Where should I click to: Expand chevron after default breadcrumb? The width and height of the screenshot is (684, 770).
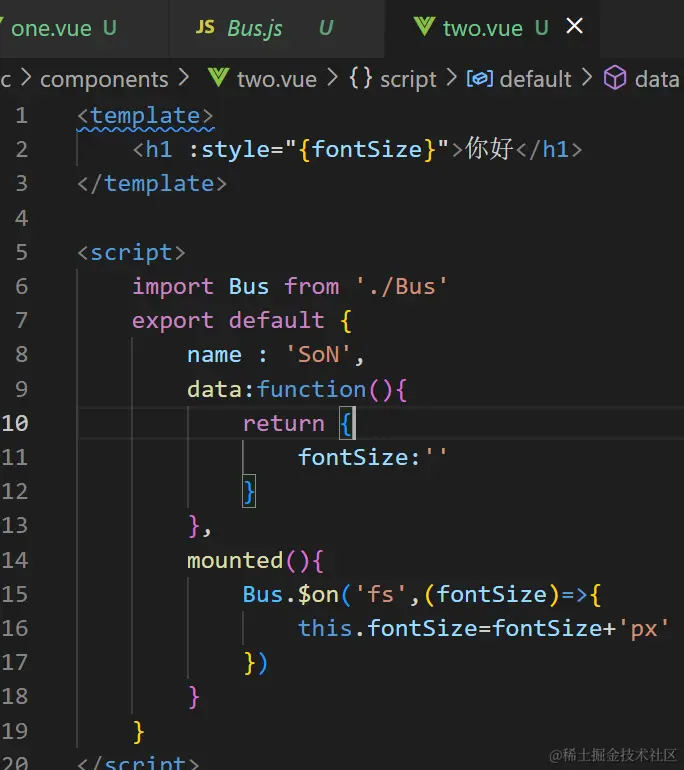tap(587, 78)
